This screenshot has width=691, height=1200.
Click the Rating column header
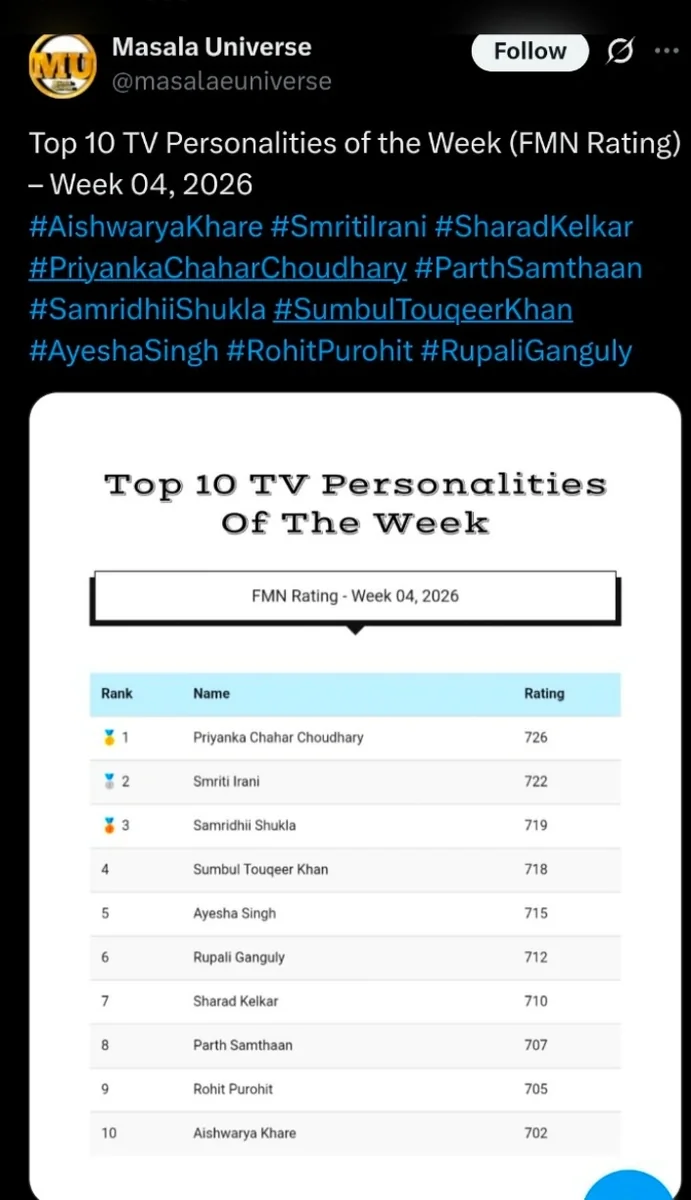click(x=544, y=694)
